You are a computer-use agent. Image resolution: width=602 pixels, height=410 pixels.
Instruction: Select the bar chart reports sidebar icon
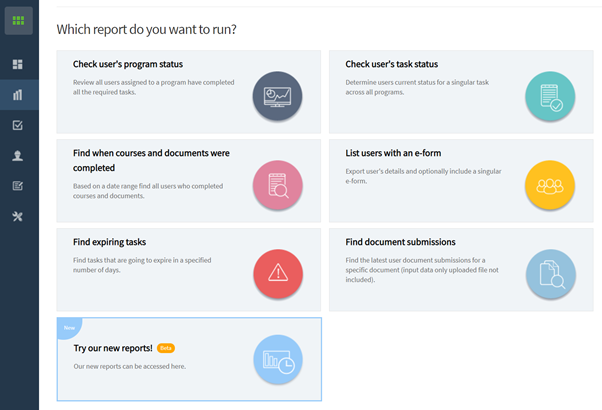point(18,95)
